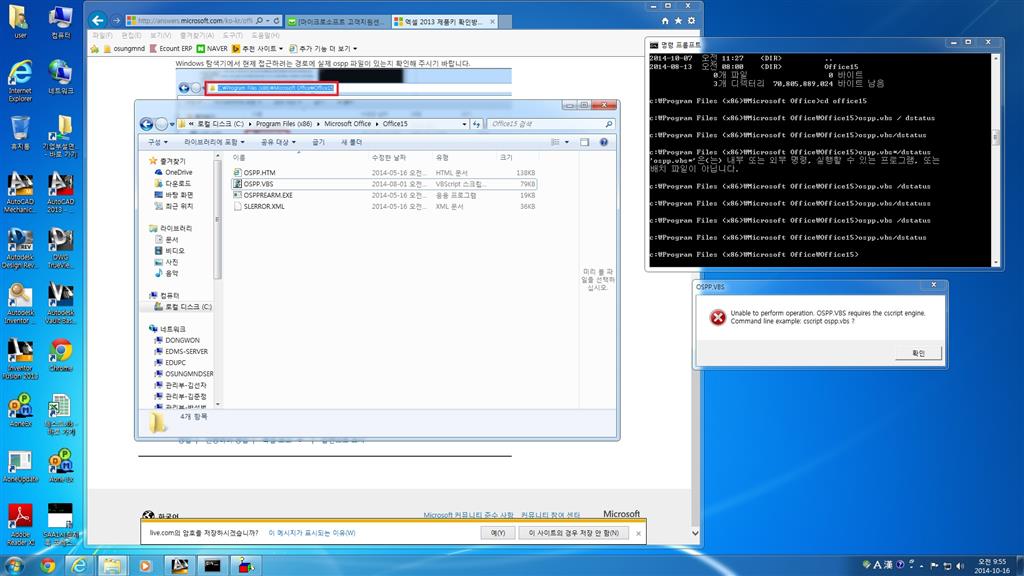
Task: Click Program Files (x86) in the breadcrumb path
Action: coord(283,123)
